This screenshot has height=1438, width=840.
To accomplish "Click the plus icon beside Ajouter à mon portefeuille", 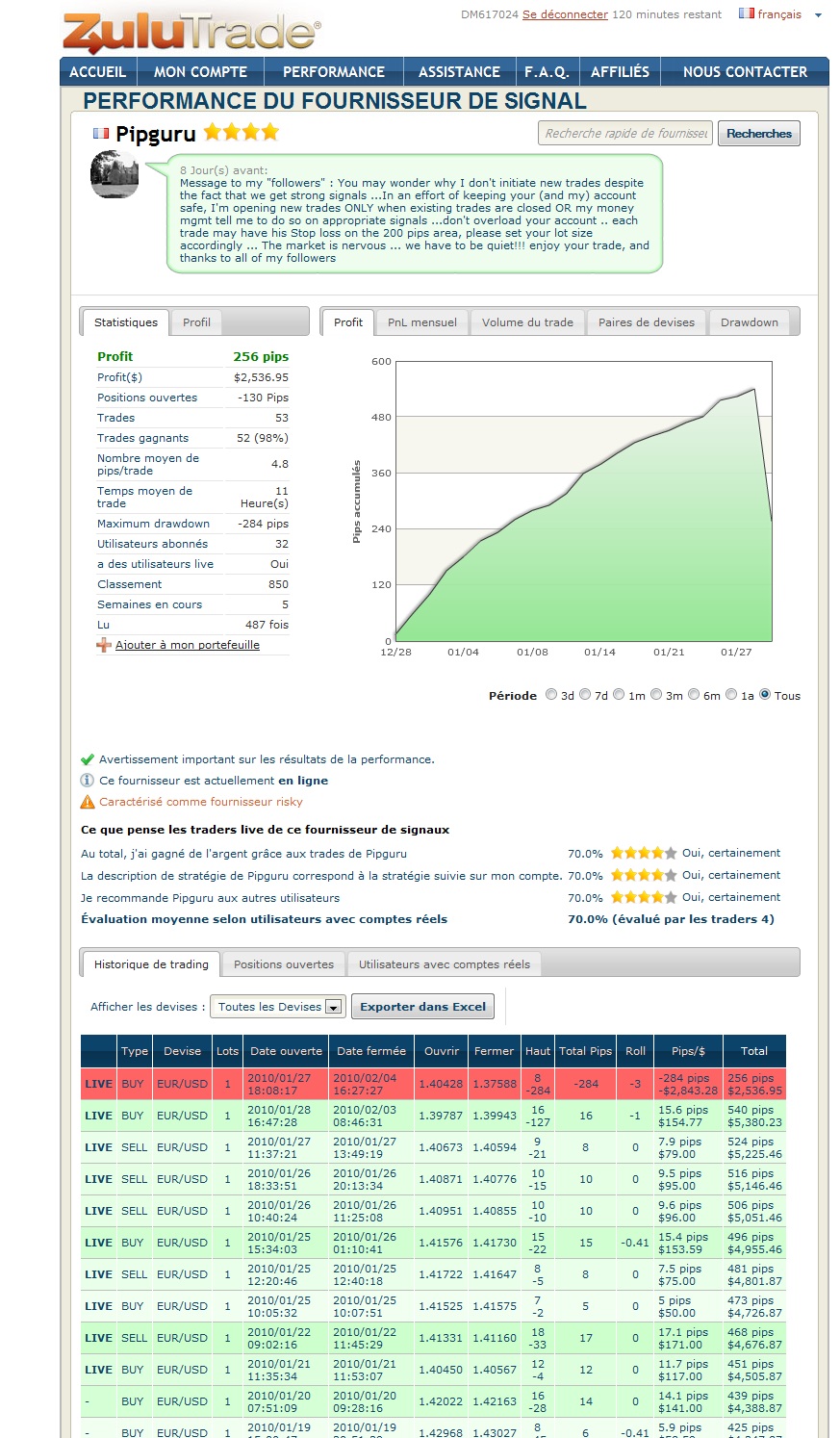I will 104,645.
